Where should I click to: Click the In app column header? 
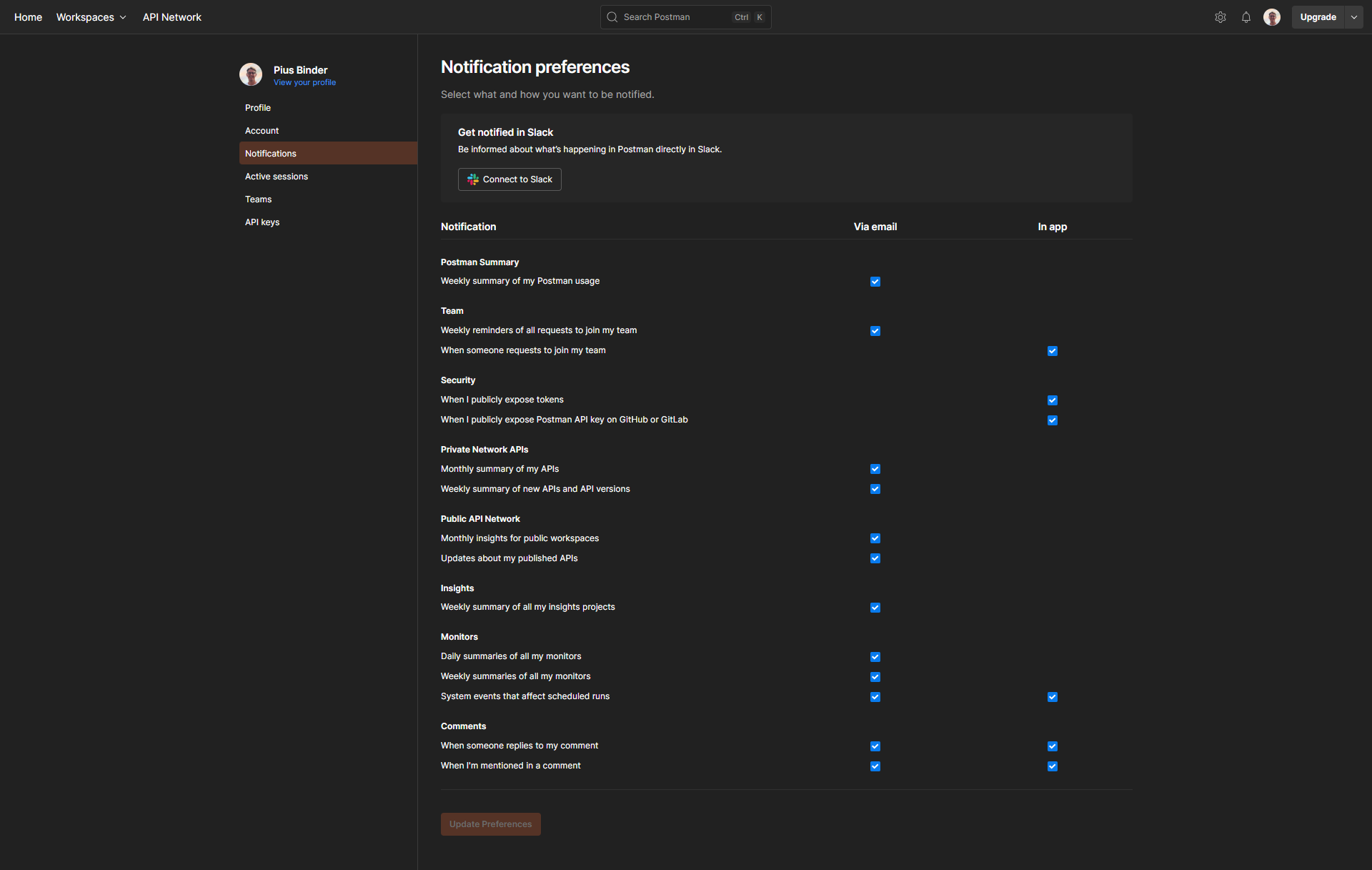[x=1053, y=227]
